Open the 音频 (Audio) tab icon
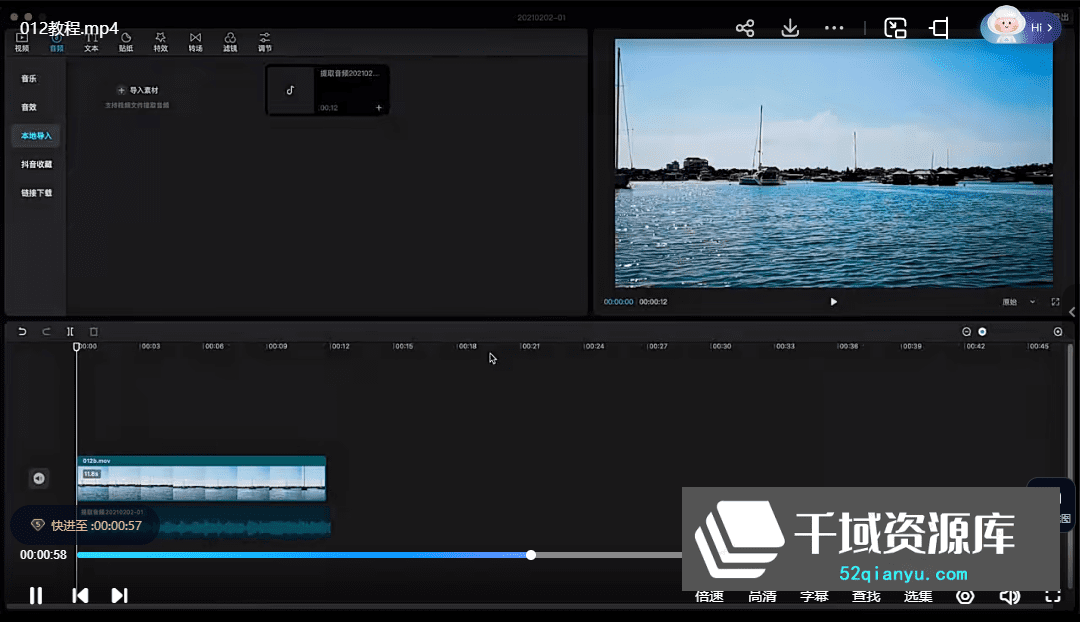1080x622 pixels. [x=56, y=42]
